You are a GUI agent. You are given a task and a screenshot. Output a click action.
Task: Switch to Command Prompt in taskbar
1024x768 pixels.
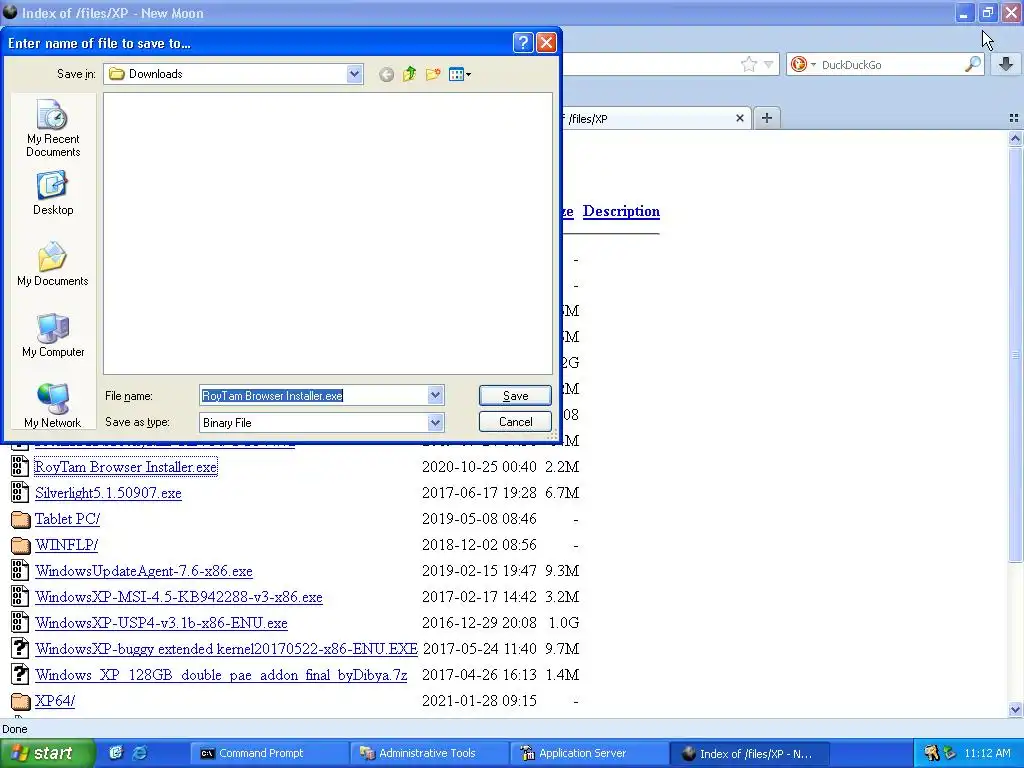tap(269, 753)
